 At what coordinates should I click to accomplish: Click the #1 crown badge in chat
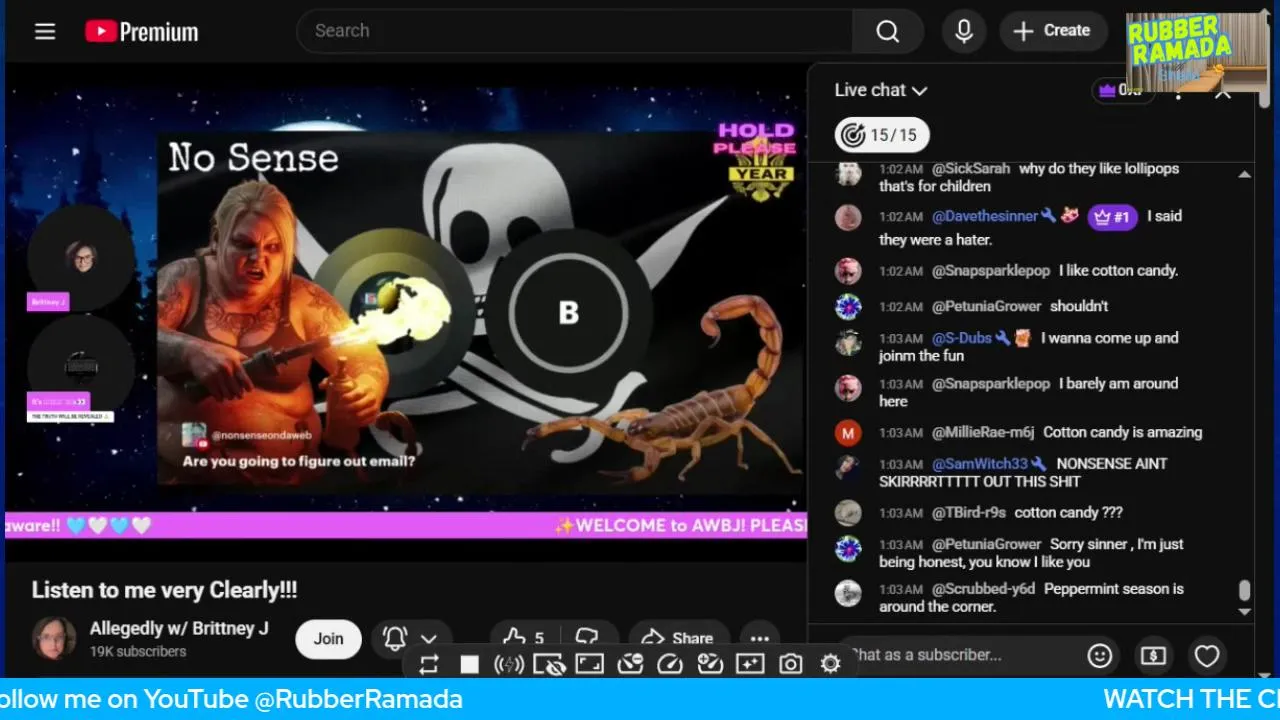coord(1112,216)
